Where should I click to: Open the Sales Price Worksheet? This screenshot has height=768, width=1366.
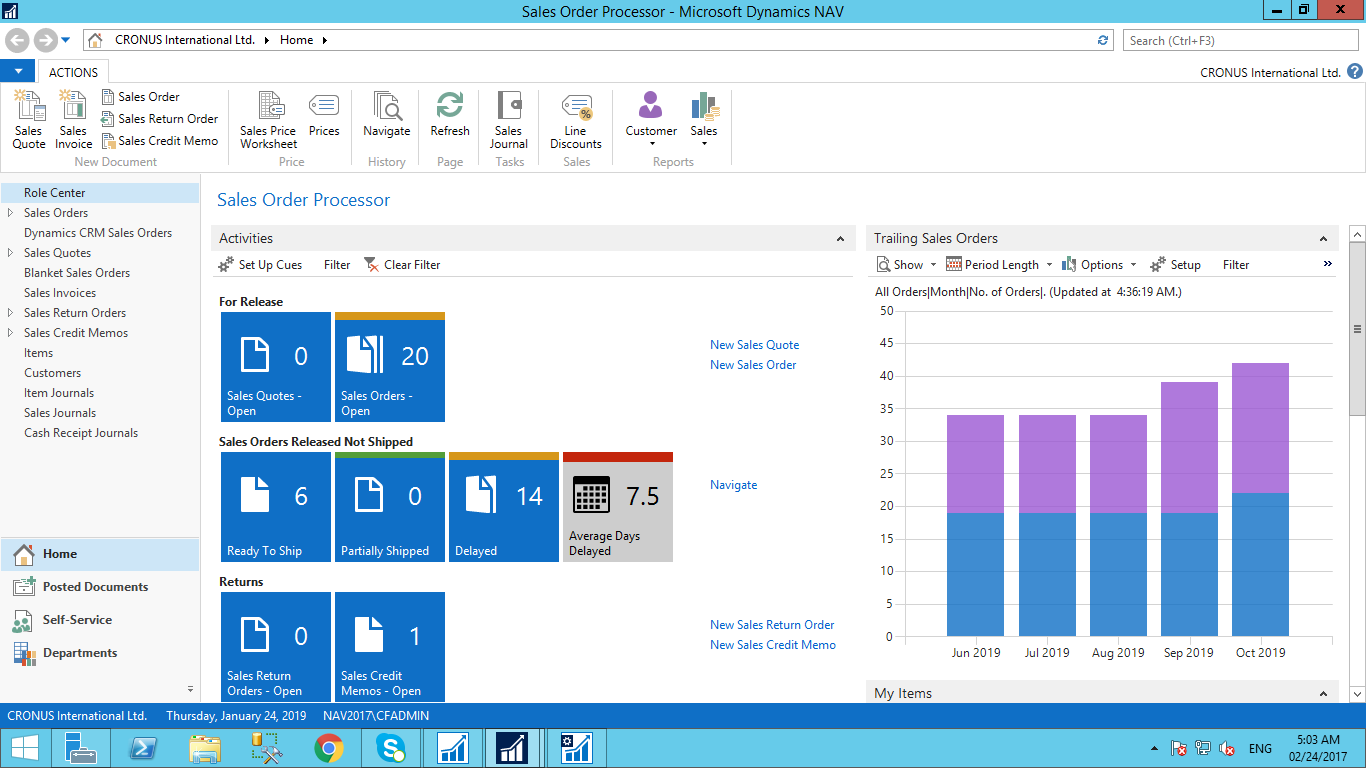pyautogui.click(x=268, y=119)
